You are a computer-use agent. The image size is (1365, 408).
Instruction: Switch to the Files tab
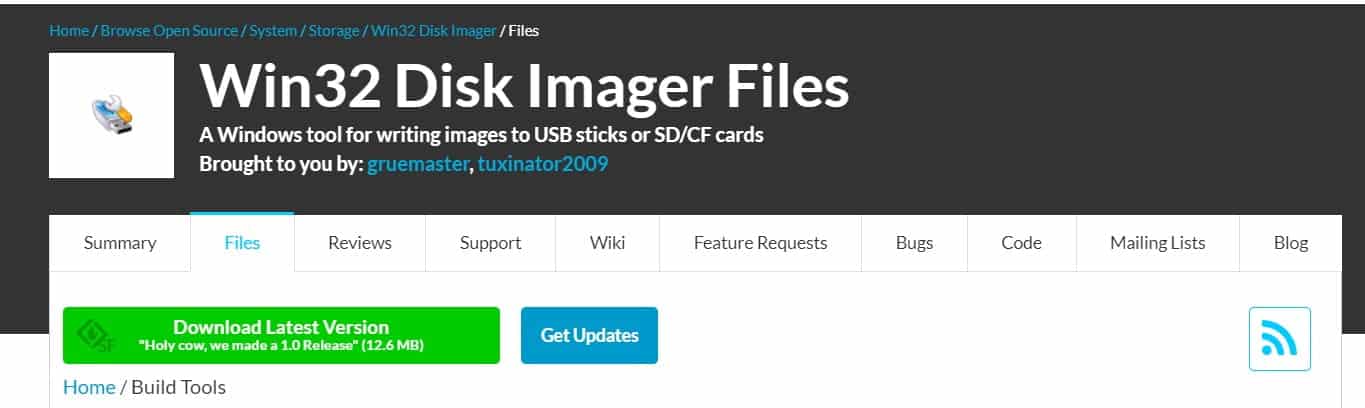click(242, 243)
